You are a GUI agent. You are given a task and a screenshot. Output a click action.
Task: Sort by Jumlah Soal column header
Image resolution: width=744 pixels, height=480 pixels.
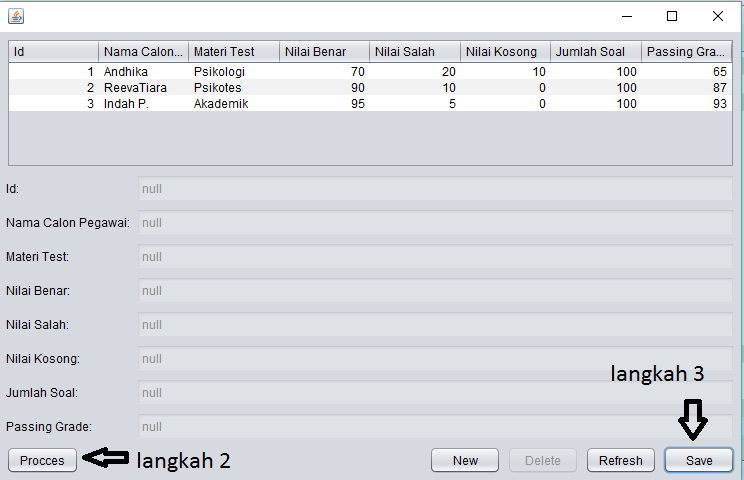coord(596,52)
